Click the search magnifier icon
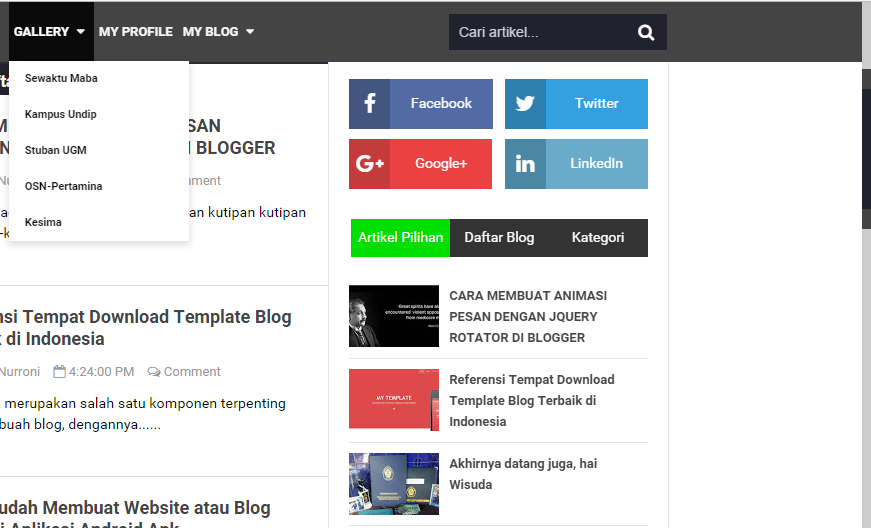The image size is (871, 528). pos(645,32)
